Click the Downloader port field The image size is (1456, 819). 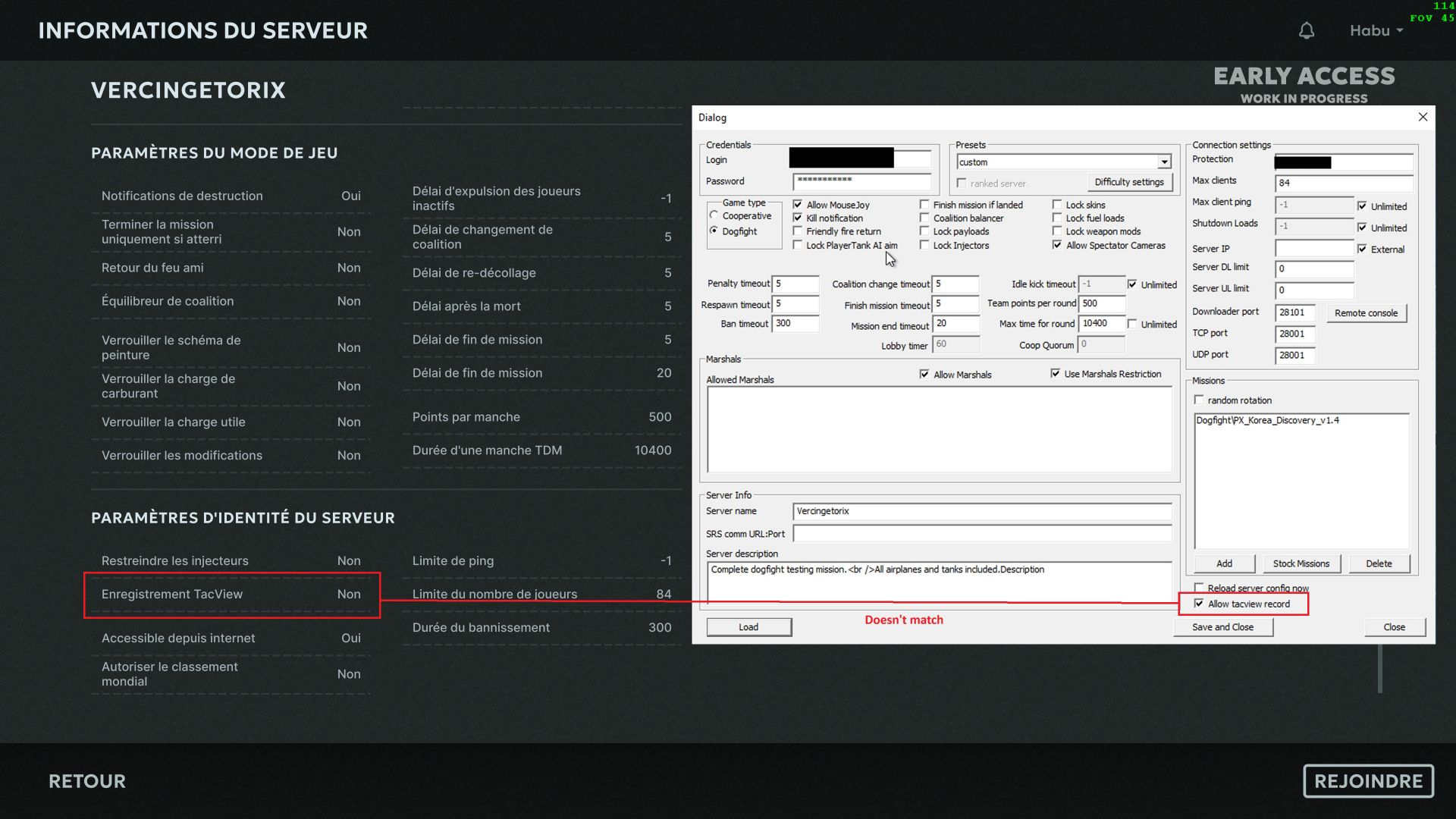click(1295, 312)
